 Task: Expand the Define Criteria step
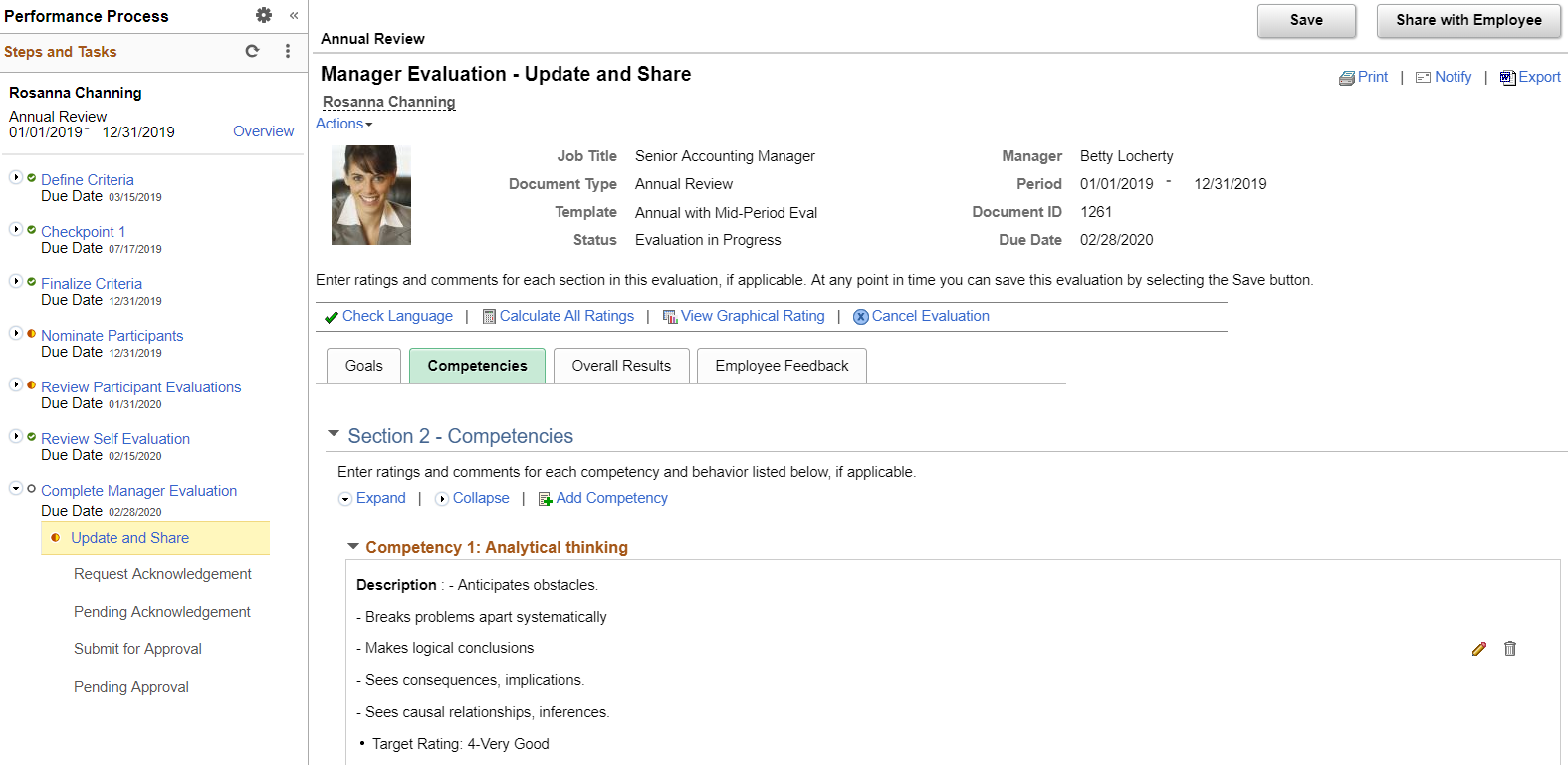tap(16, 177)
